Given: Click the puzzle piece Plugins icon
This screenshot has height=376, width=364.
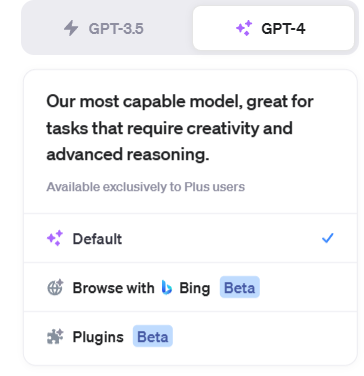Looking at the screenshot, I should point(55,336).
